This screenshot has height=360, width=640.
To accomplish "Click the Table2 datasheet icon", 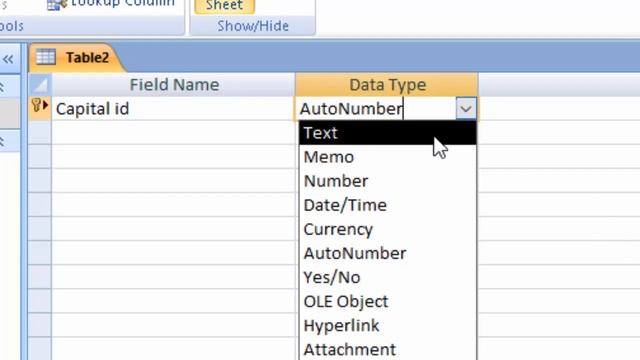I will coord(46,57).
